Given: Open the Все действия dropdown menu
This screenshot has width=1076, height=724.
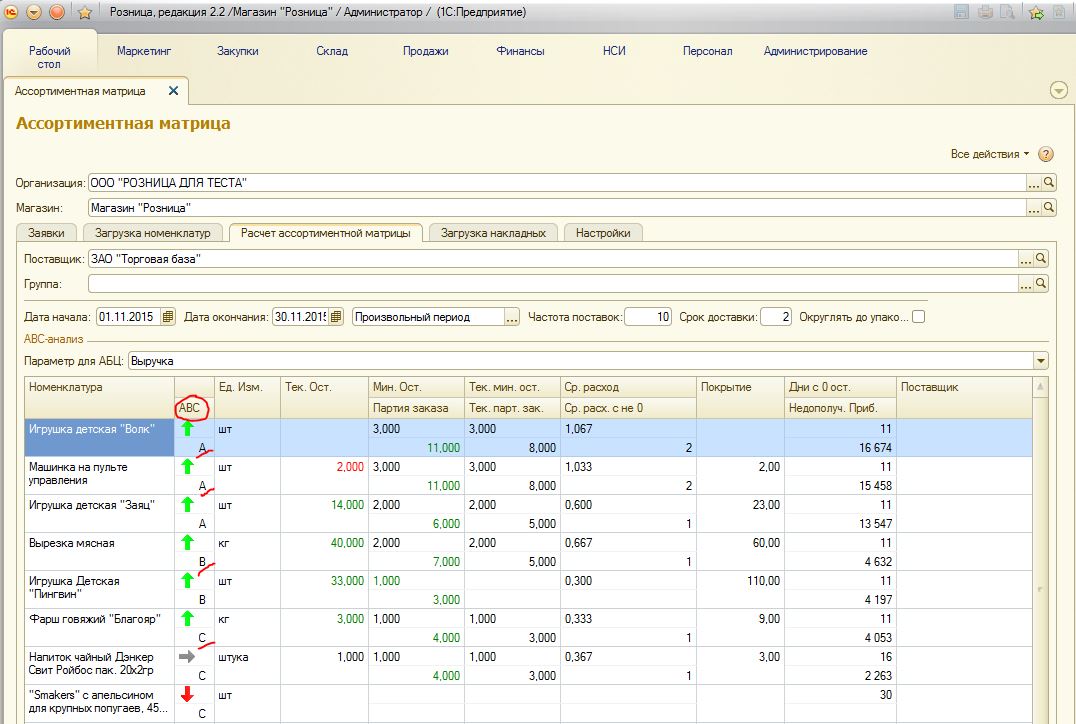Looking at the screenshot, I should tap(990, 154).
